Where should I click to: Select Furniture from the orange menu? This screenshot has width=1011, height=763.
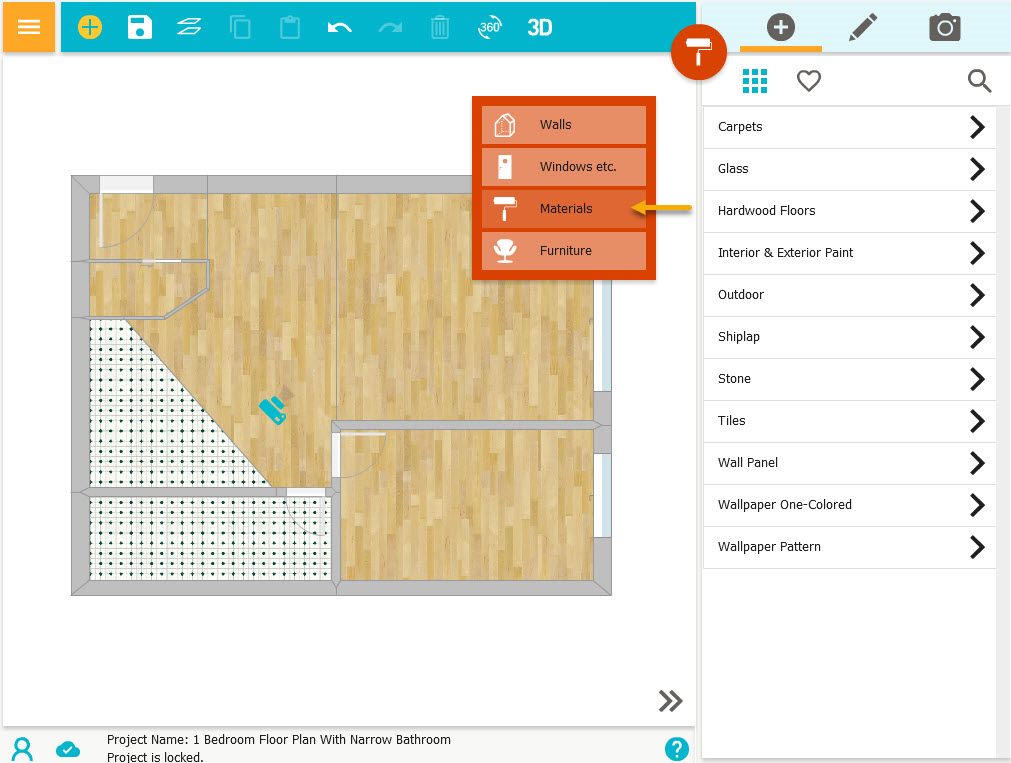563,250
